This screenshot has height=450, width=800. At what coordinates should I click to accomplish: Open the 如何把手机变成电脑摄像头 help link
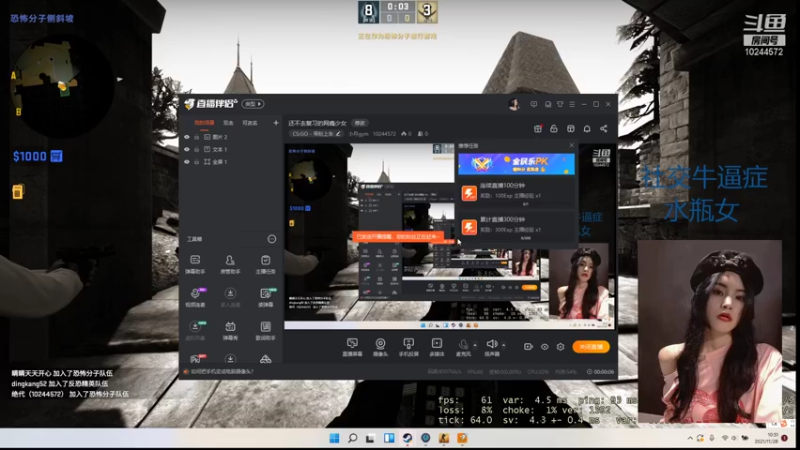[221, 372]
